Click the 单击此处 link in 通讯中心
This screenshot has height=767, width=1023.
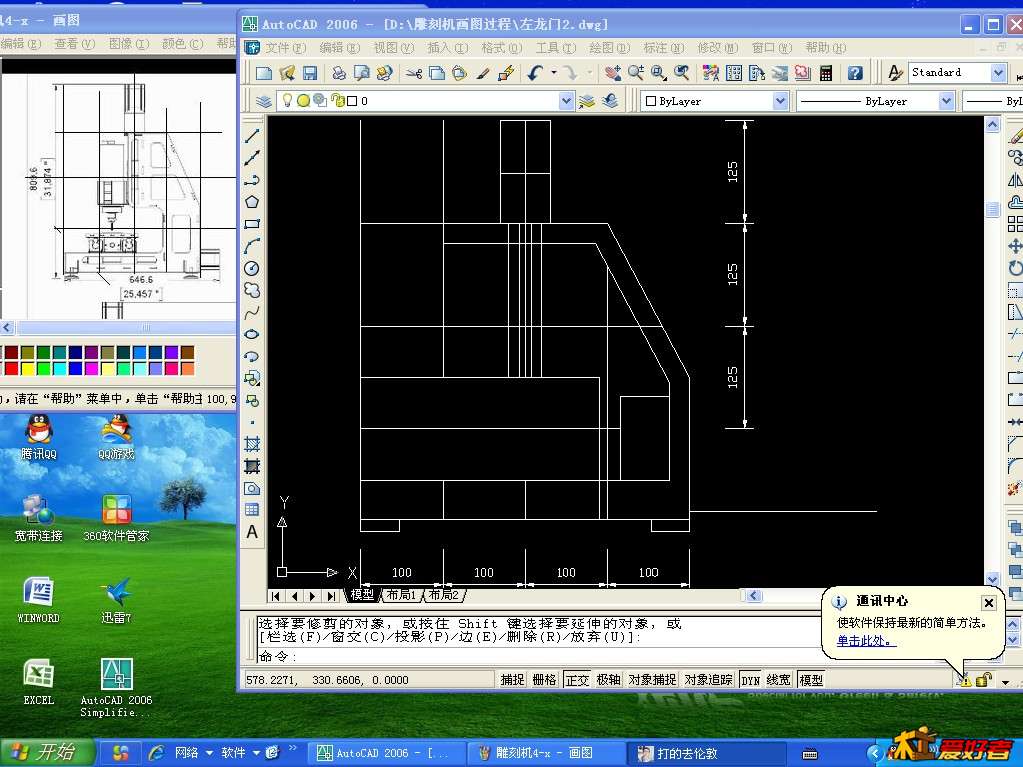point(866,641)
